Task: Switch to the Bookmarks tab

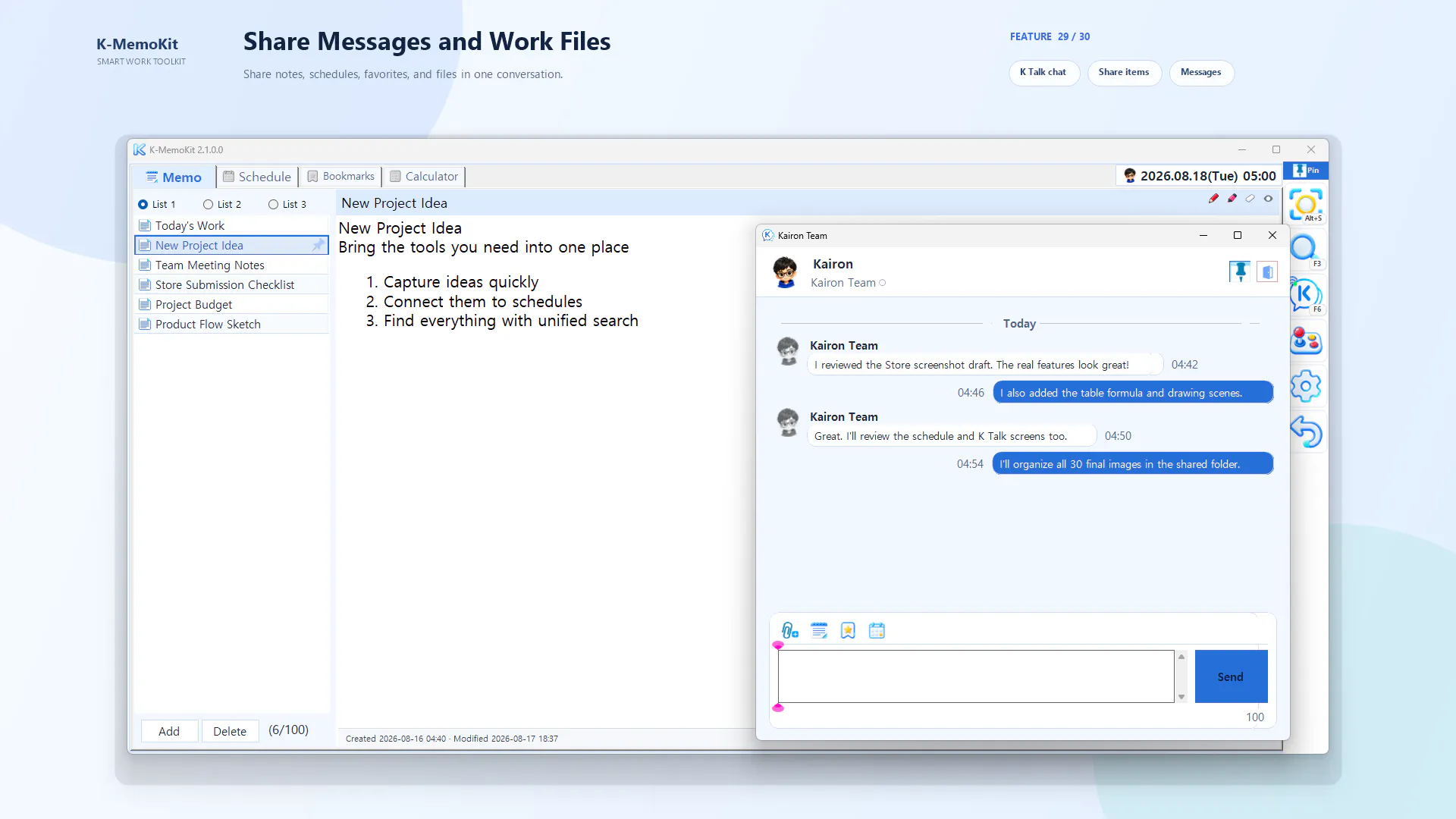Action: click(340, 177)
